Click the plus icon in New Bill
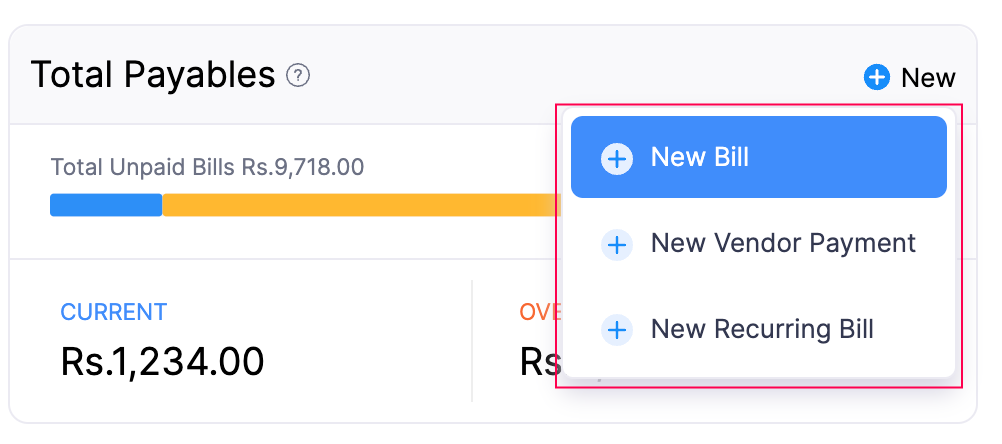The height and width of the screenshot is (444, 1002). (617, 158)
